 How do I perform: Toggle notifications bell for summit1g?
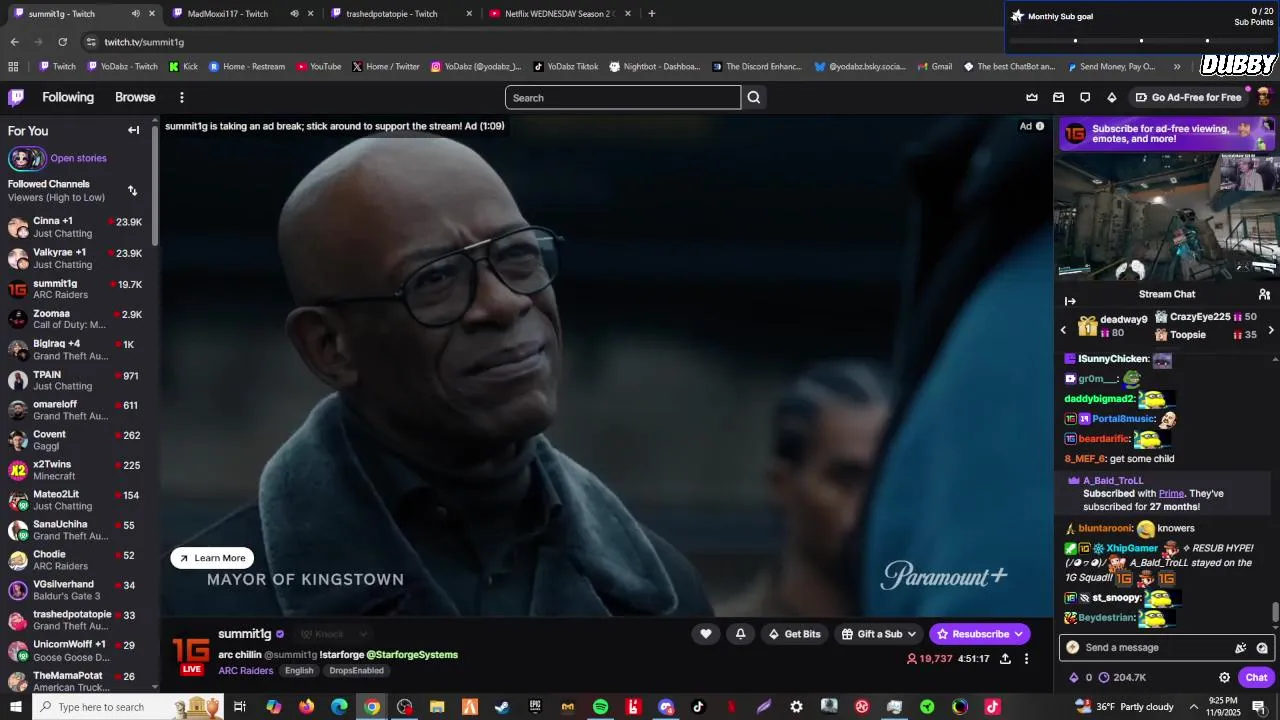pyautogui.click(x=740, y=634)
